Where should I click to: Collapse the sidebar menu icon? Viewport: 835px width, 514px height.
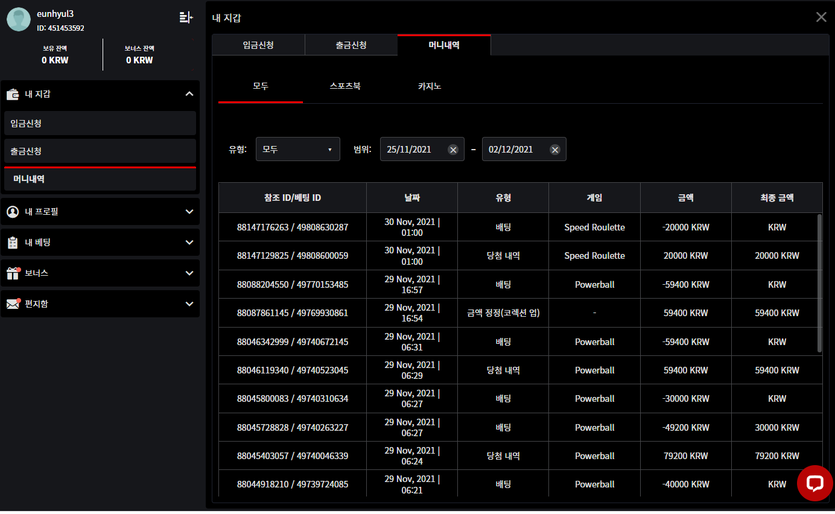tap(185, 18)
